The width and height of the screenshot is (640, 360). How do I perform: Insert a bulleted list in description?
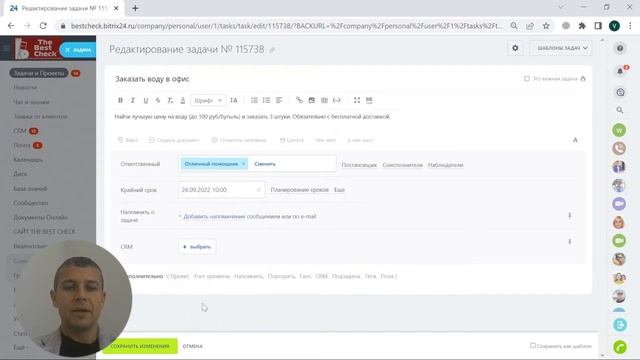pyautogui.click(x=267, y=100)
